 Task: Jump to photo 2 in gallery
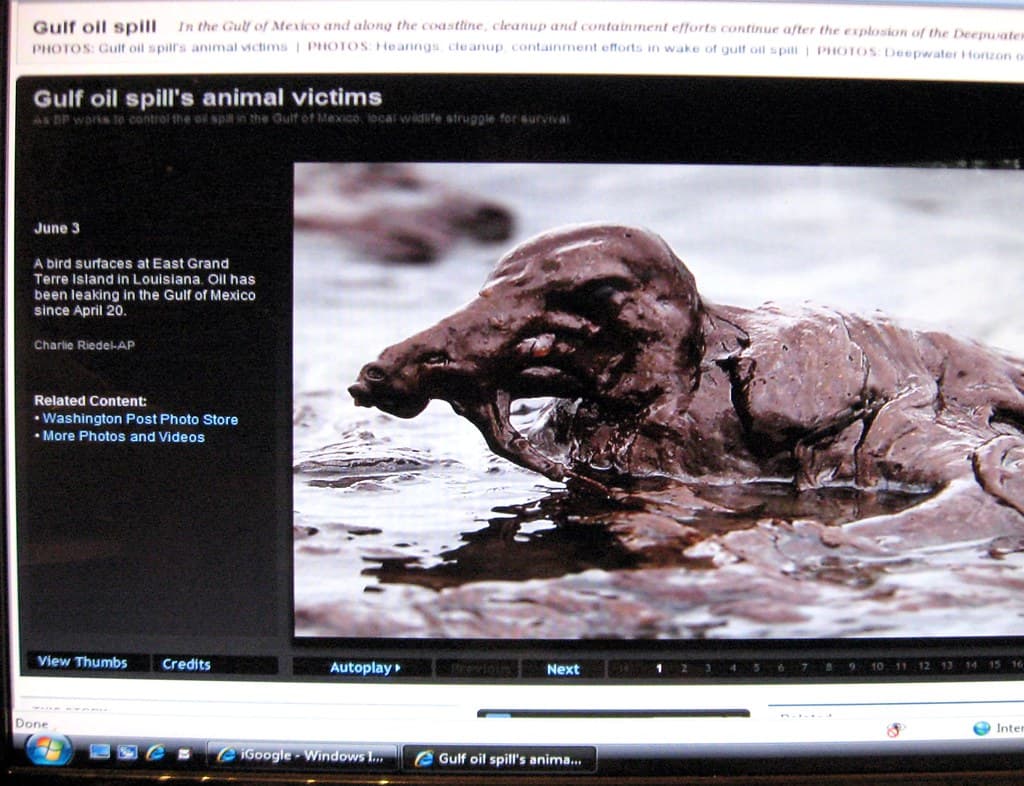point(684,668)
